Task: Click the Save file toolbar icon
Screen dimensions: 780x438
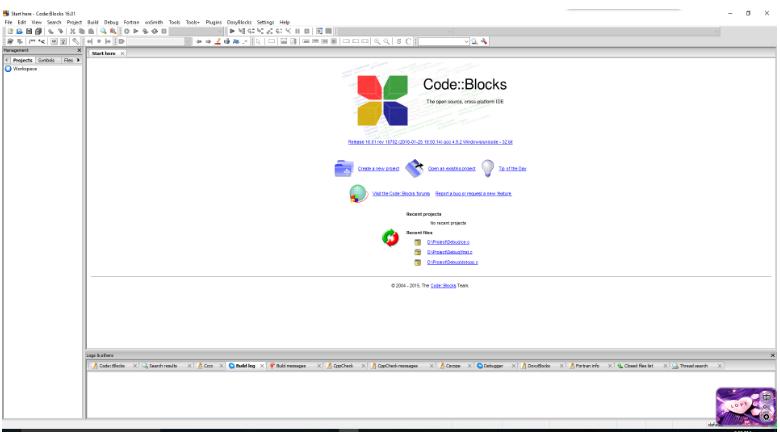Action: [29, 31]
